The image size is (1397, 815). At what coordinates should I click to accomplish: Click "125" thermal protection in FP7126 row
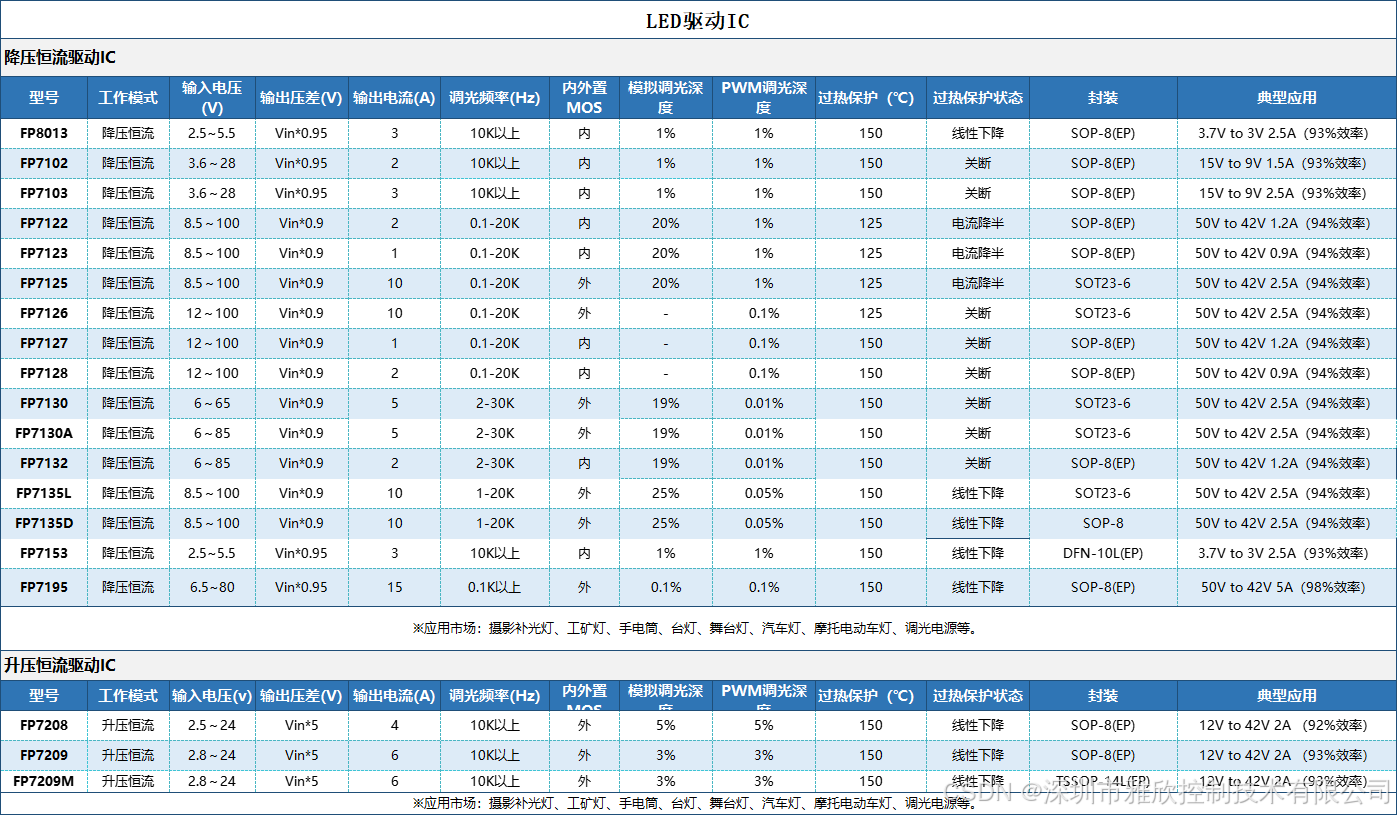pyautogui.click(x=871, y=313)
